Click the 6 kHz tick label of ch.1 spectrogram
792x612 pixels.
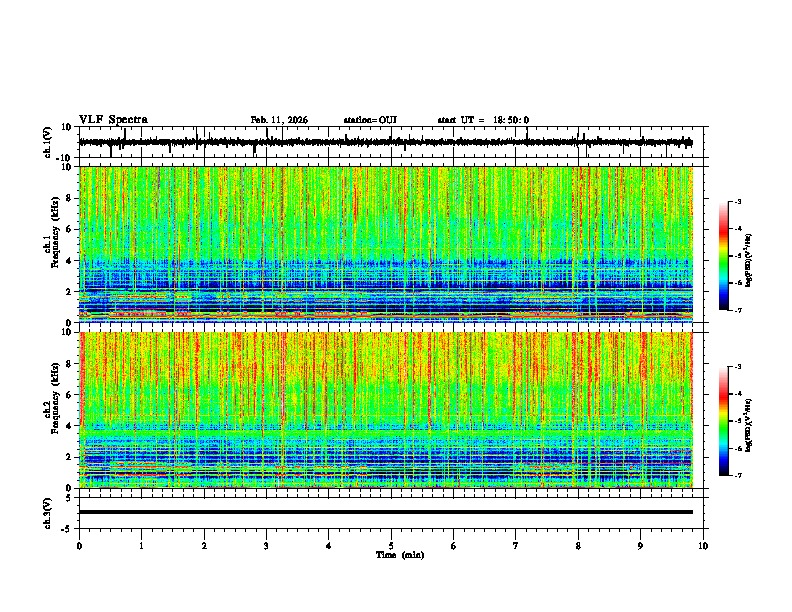[x=69, y=229]
